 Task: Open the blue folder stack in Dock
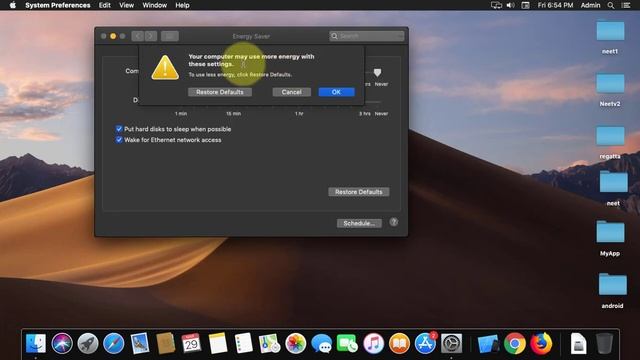[x=488, y=343]
